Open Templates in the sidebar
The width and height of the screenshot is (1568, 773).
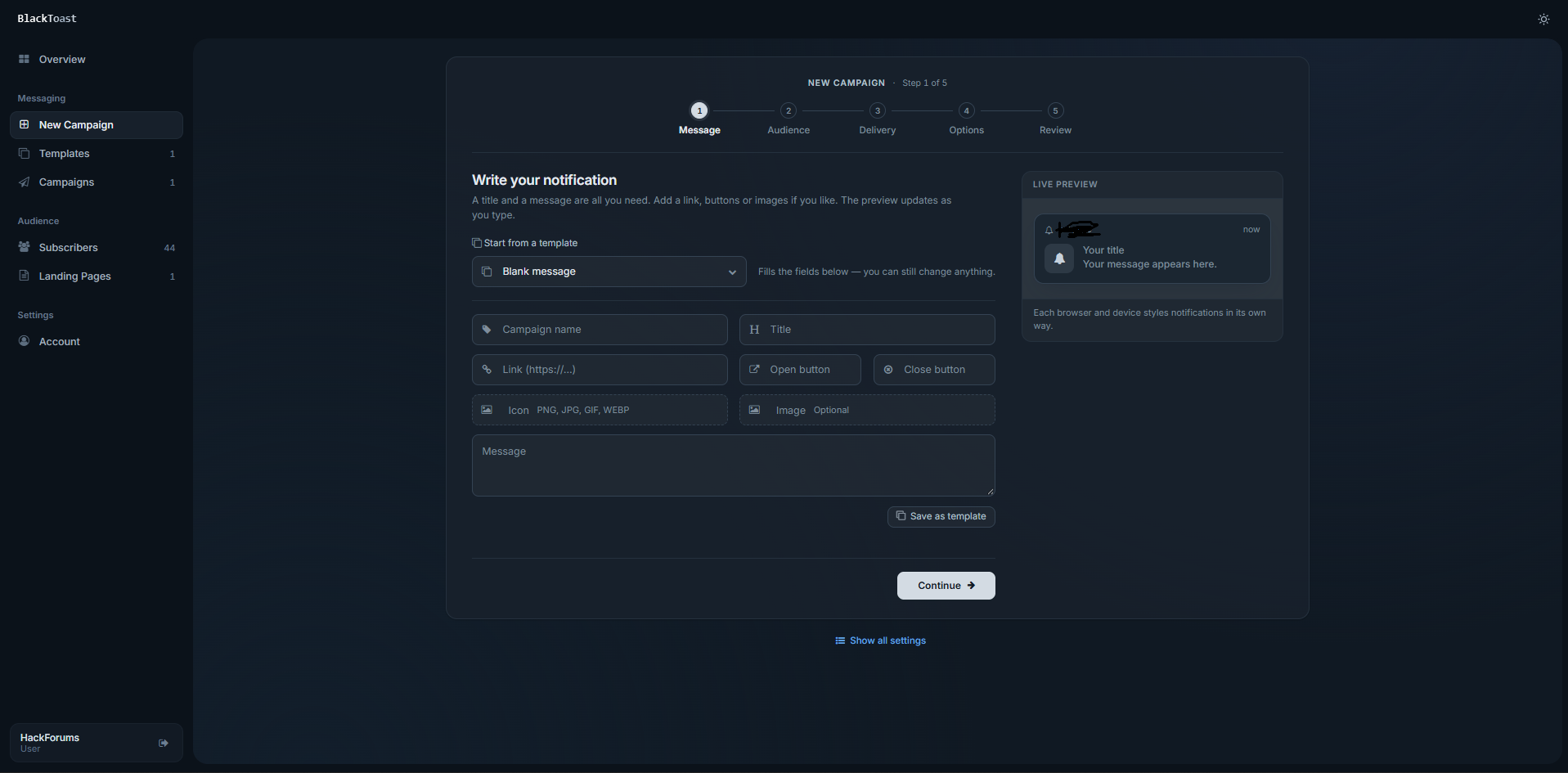click(96, 154)
